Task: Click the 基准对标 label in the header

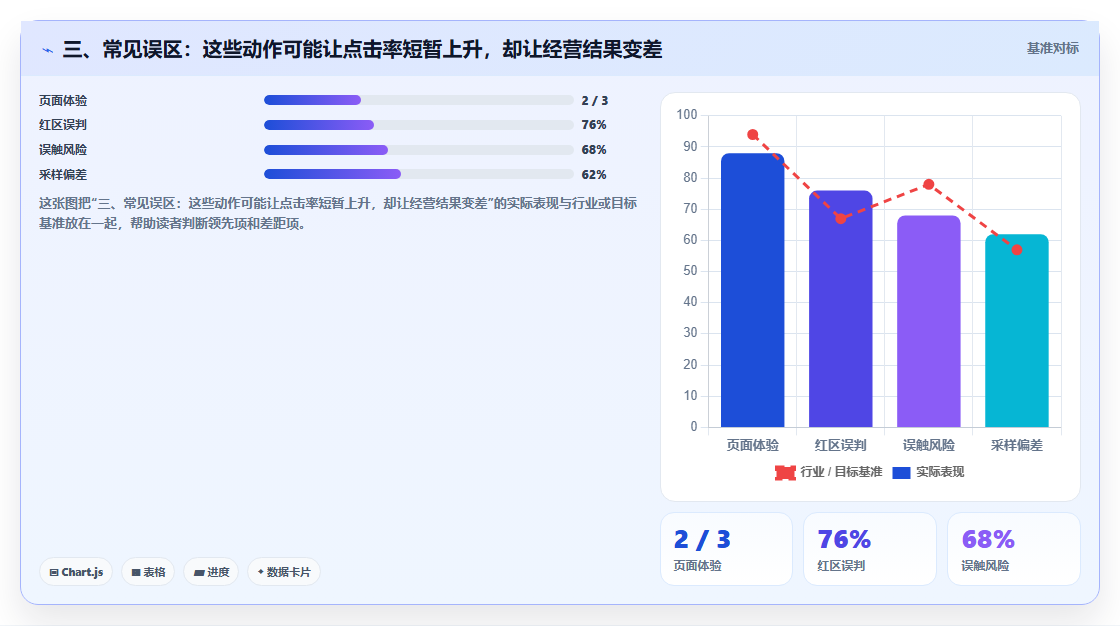Action: point(1052,49)
